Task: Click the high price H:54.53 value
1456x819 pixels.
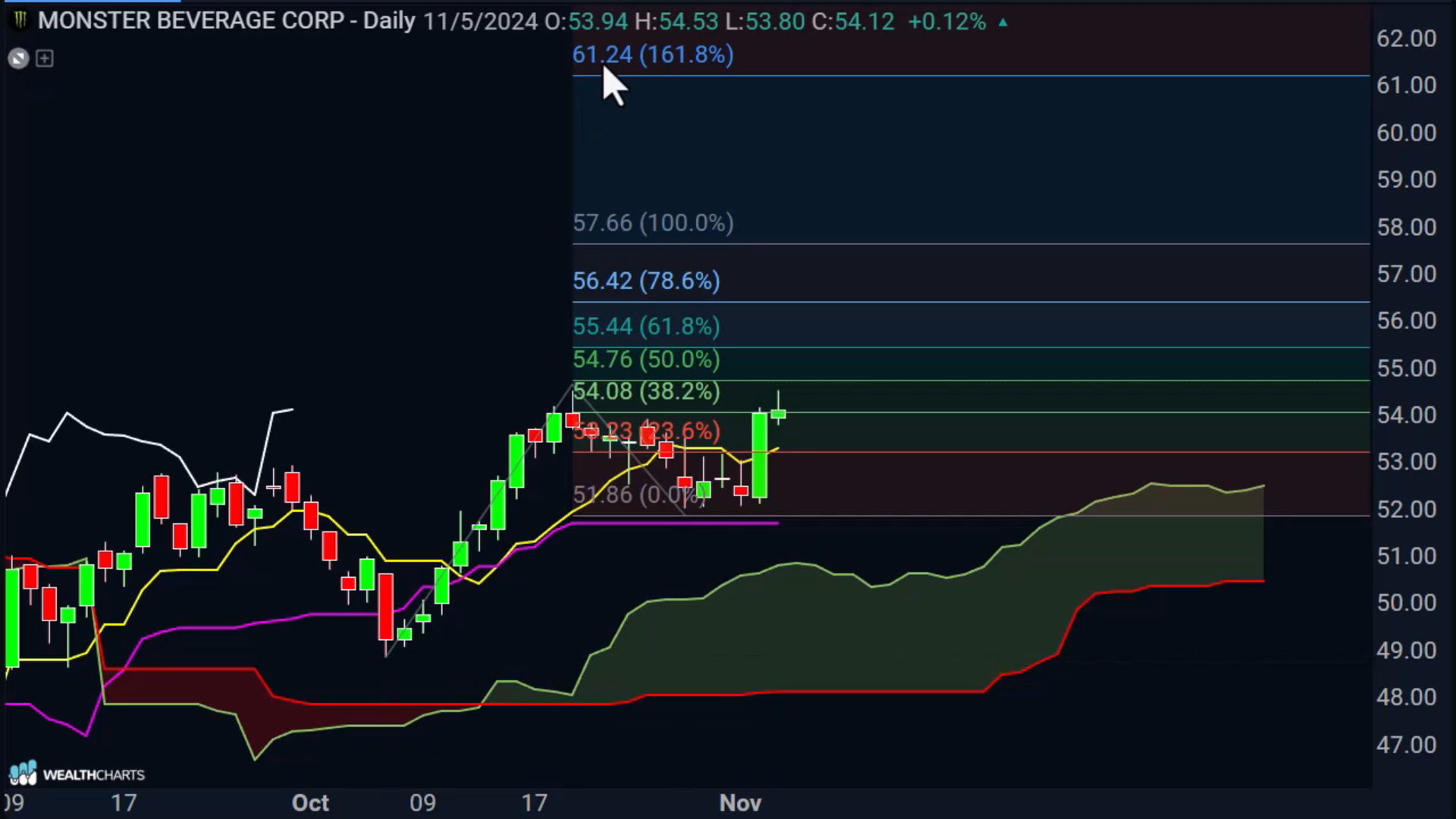Action: click(676, 21)
